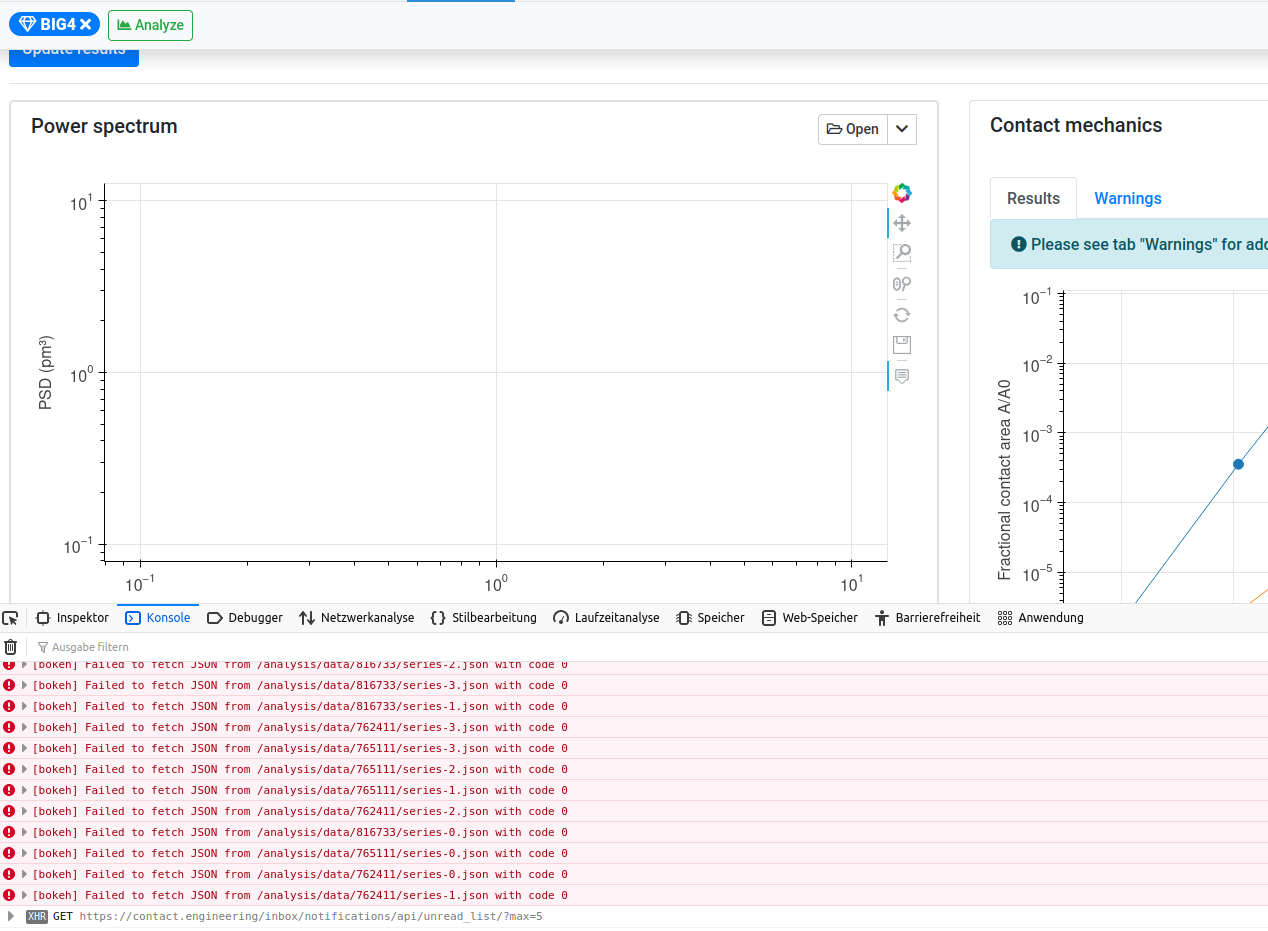Screen dimensions: 1268x931
Task: Switch to the Warnings tab
Action: point(1127,198)
